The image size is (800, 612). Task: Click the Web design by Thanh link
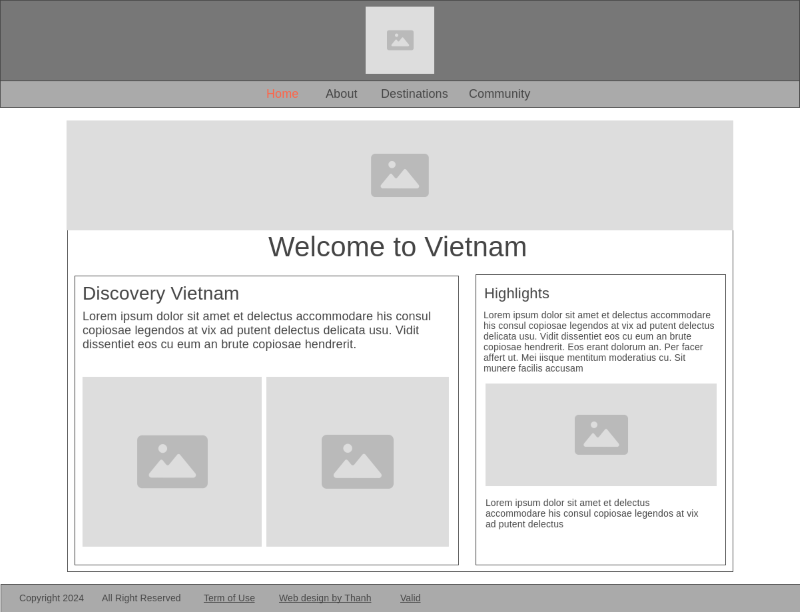click(x=325, y=597)
